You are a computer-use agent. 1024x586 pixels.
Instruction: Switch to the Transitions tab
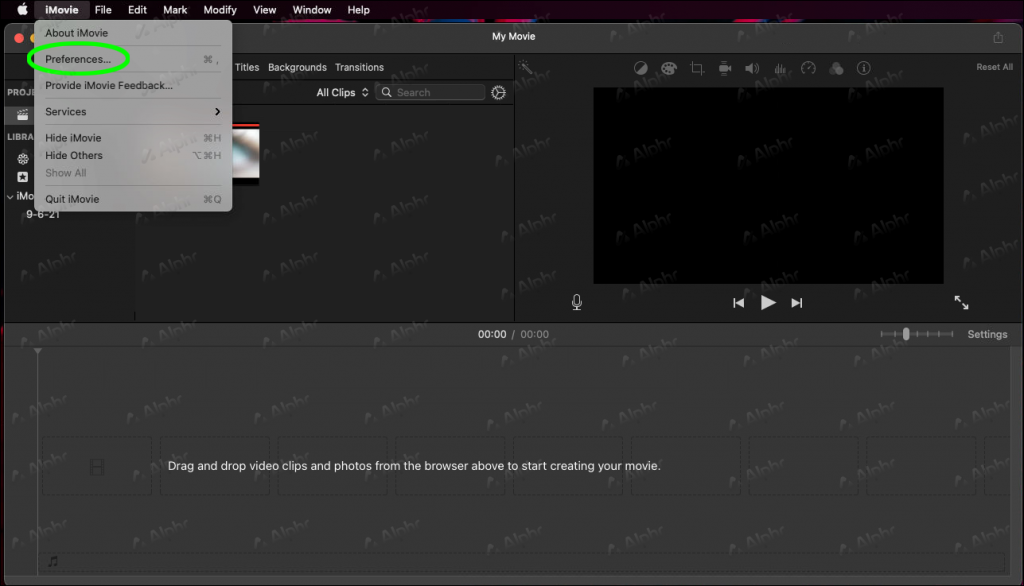359,67
